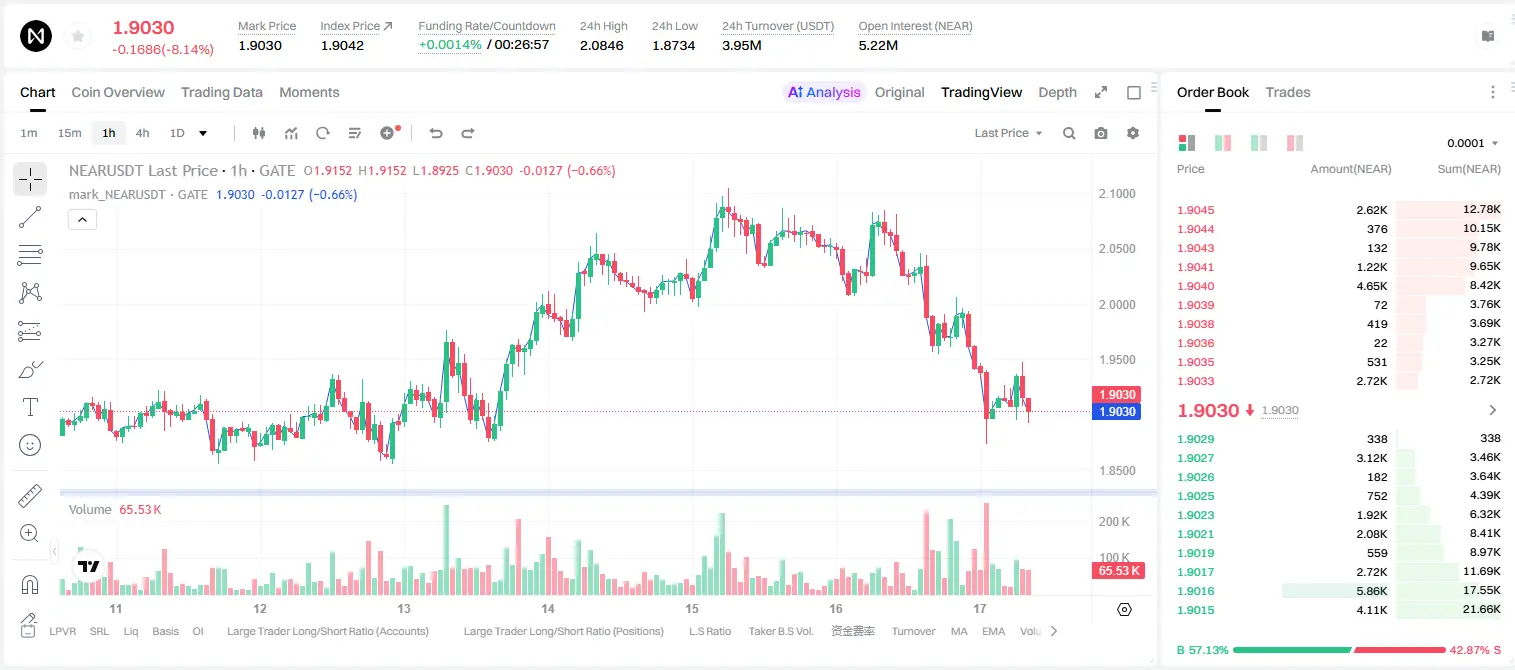1515x670 pixels.
Task: Switch to the Depth chart view
Action: click(x=1057, y=92)
